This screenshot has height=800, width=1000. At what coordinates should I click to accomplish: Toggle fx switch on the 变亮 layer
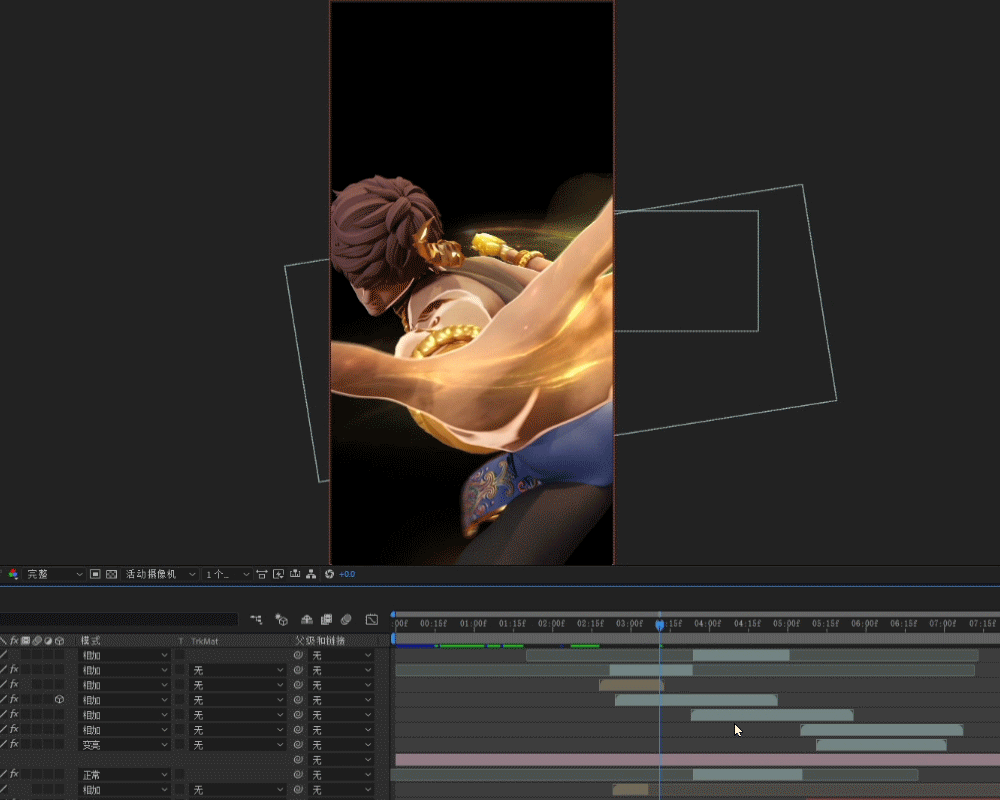(14, 744)
